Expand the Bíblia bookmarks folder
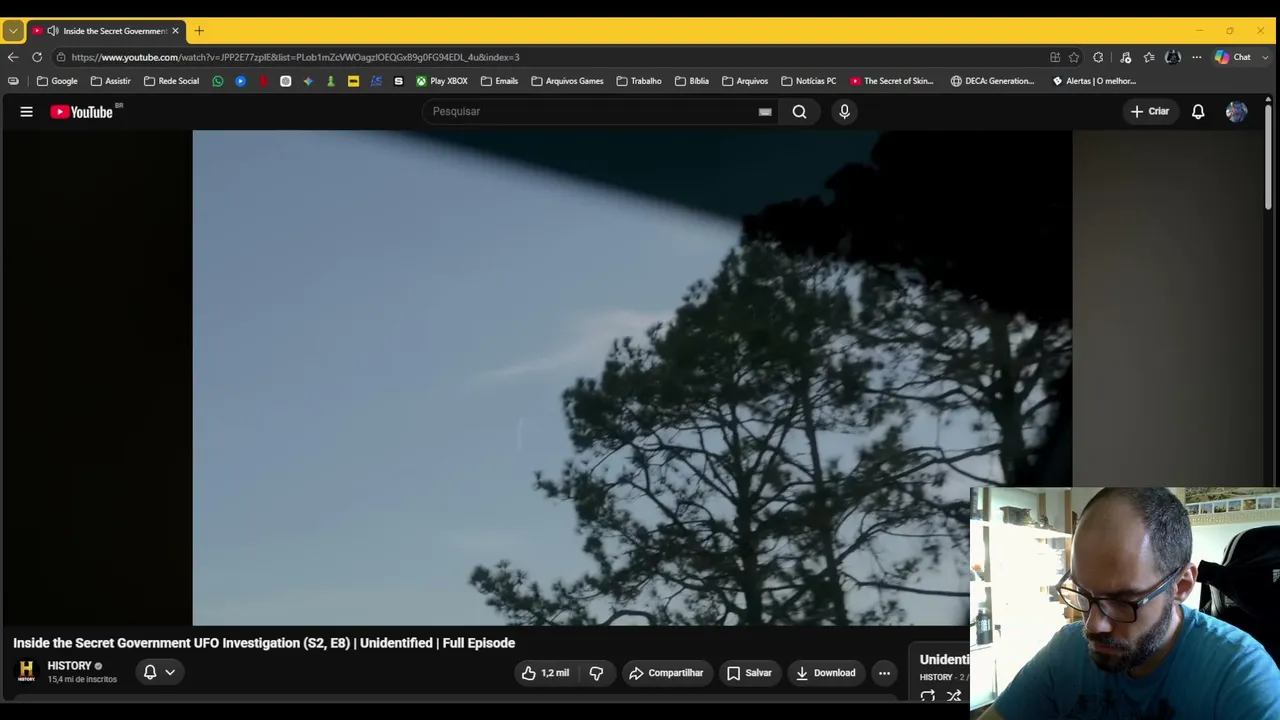1280x720 pixels. click(692, 81)
